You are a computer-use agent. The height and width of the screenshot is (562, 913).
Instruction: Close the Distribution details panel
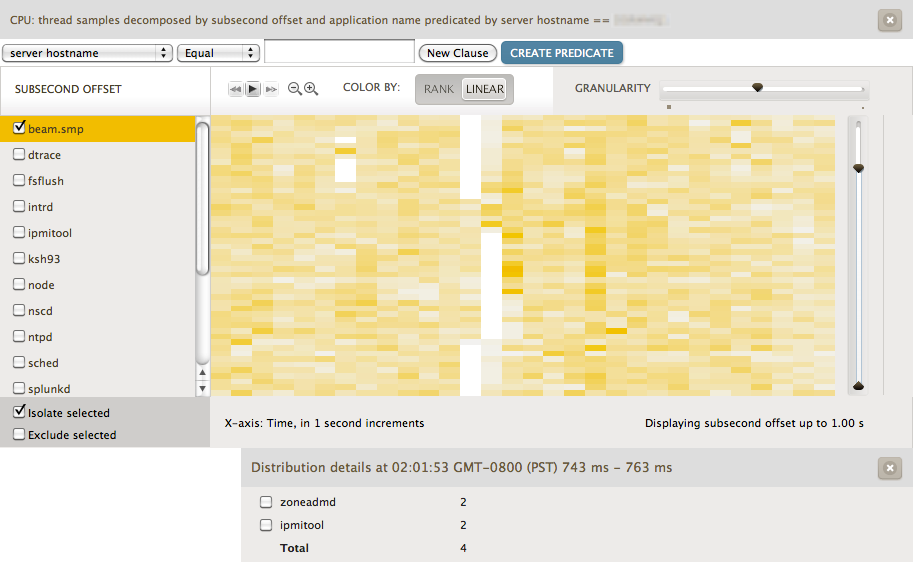[888, 468]
